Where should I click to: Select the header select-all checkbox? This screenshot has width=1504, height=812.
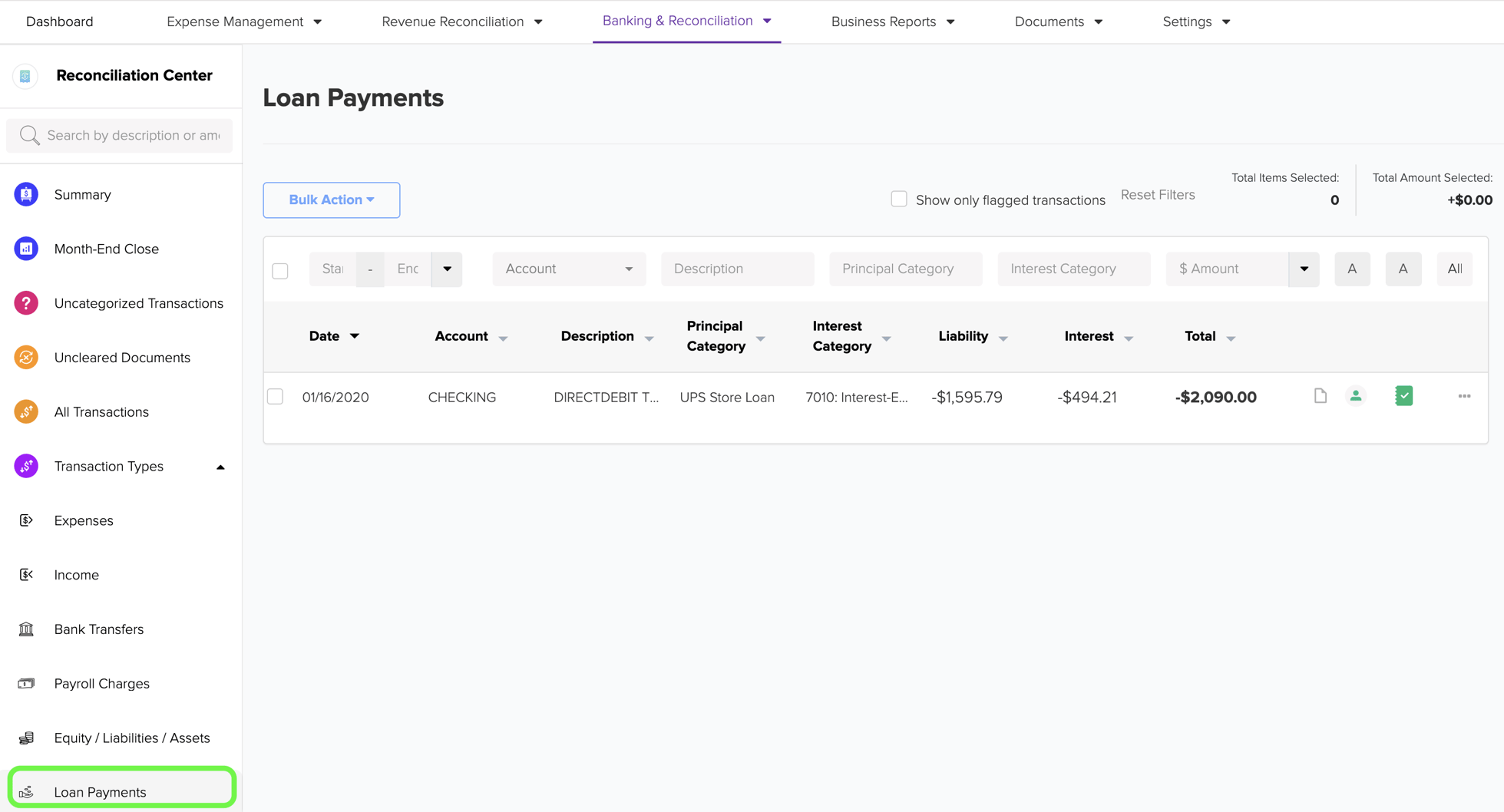pos(280,270)
